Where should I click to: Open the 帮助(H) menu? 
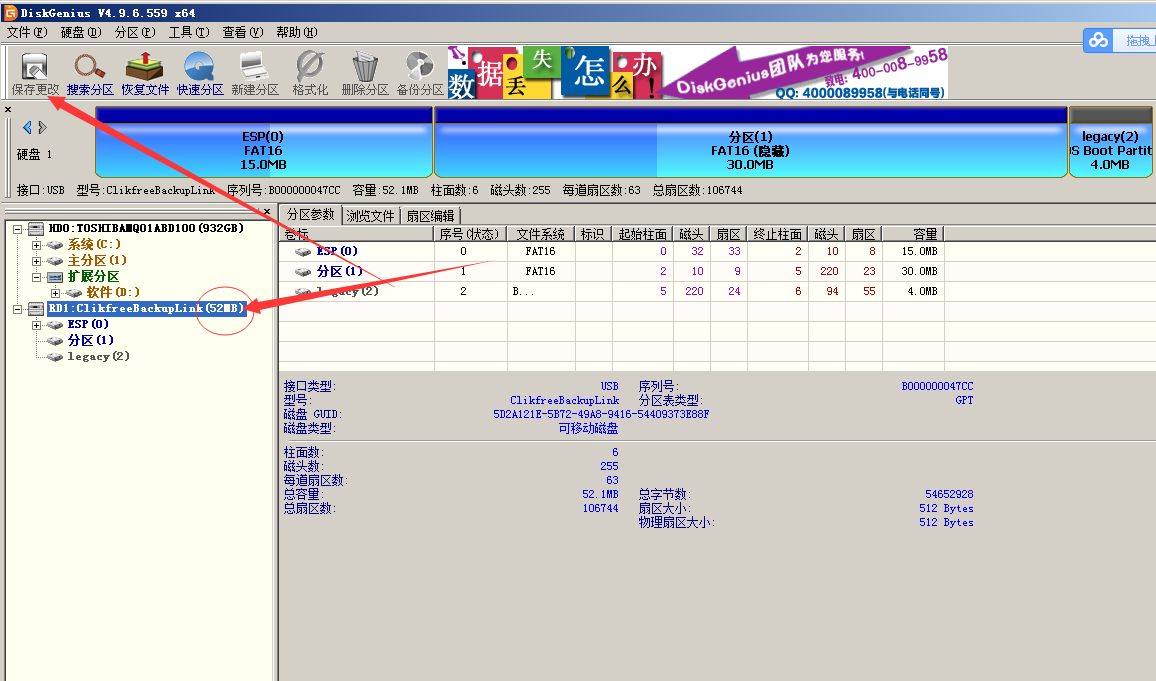[297, 32]
